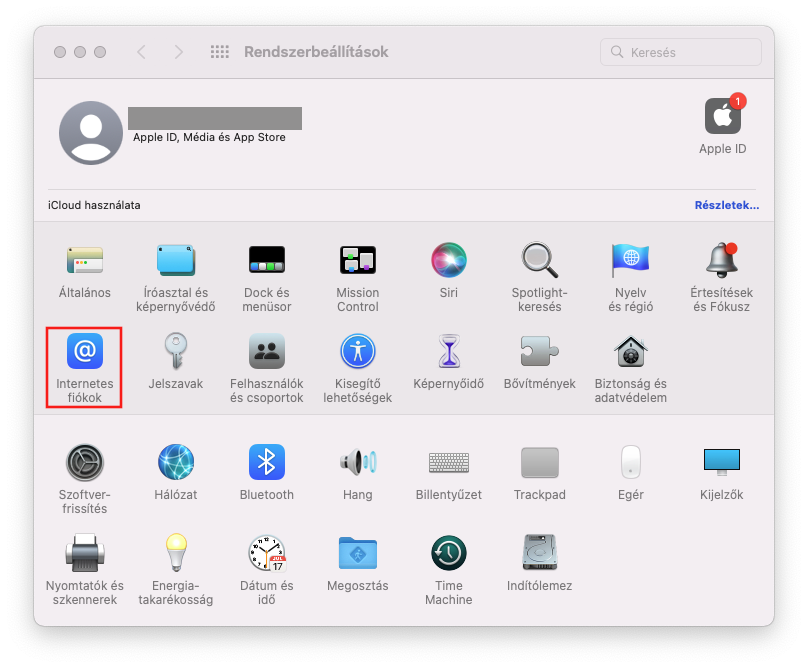This screenshot has width=808, height=668.
Task: Open Szoftverfrissítés pane
Action: pos(85,462)
